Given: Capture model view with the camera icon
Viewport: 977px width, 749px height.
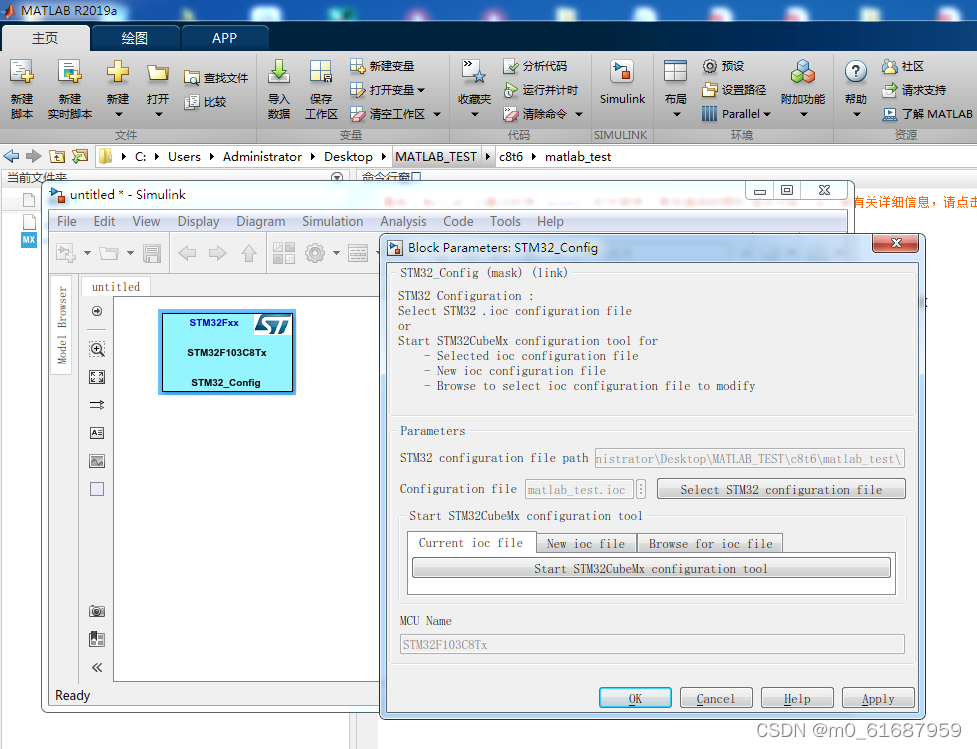Looking at the screenshot, I should click(x=95, y=611).
